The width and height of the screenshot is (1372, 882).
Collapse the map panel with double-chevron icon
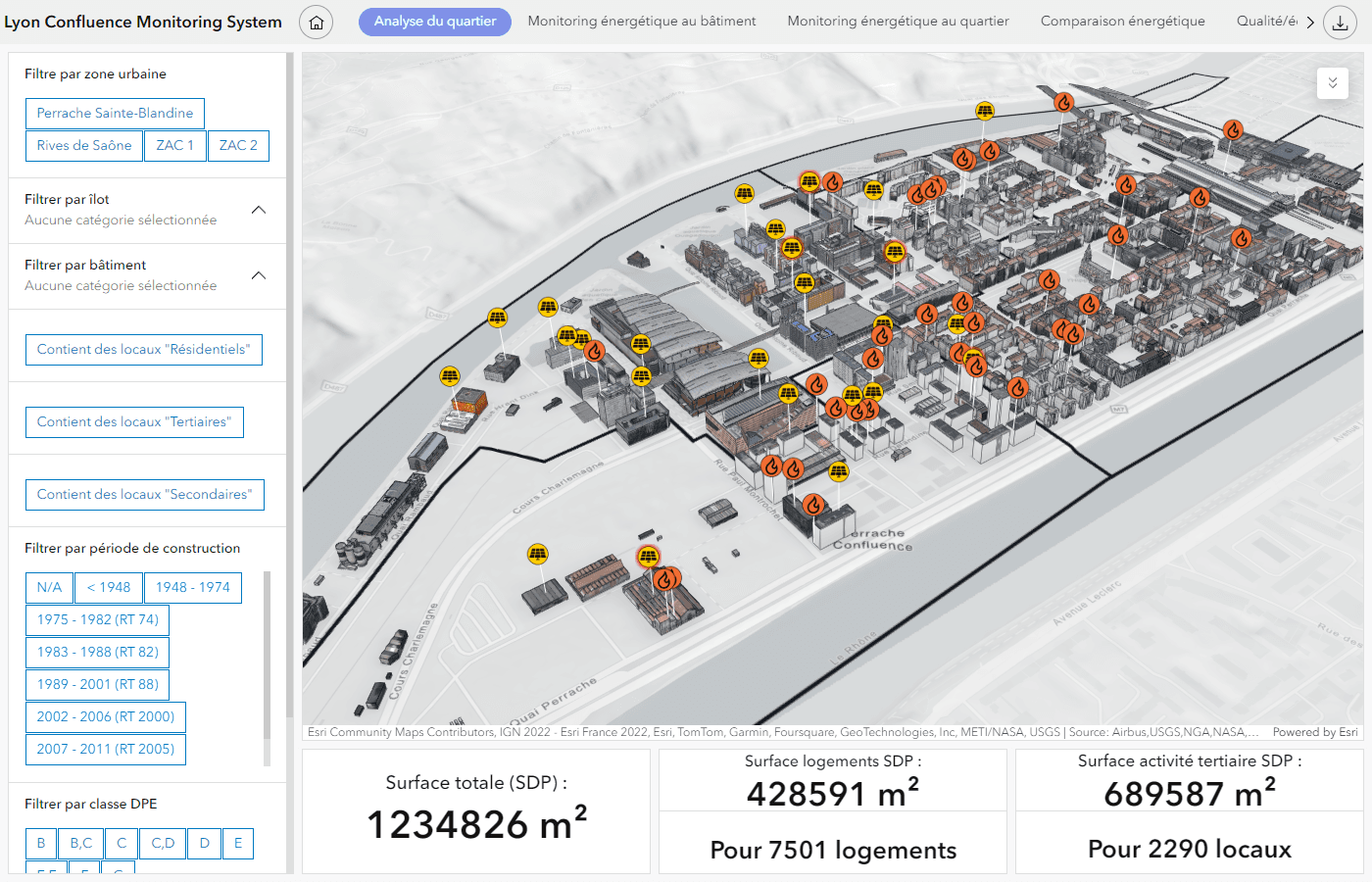[1333, 83]
